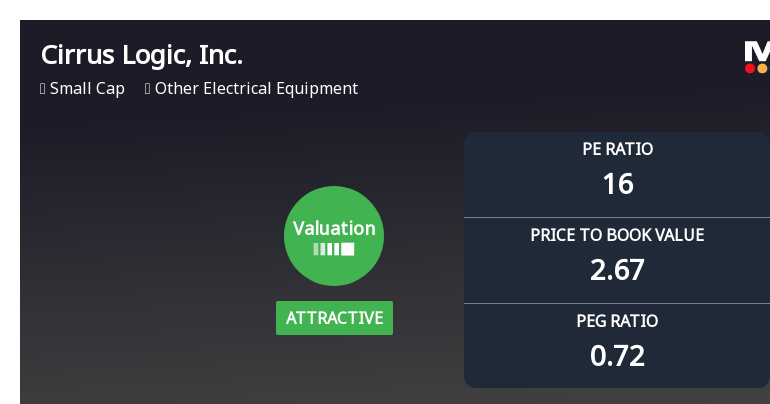Click the icon before Small Cap
Screen dimensions: 770x404
point(43,89)
